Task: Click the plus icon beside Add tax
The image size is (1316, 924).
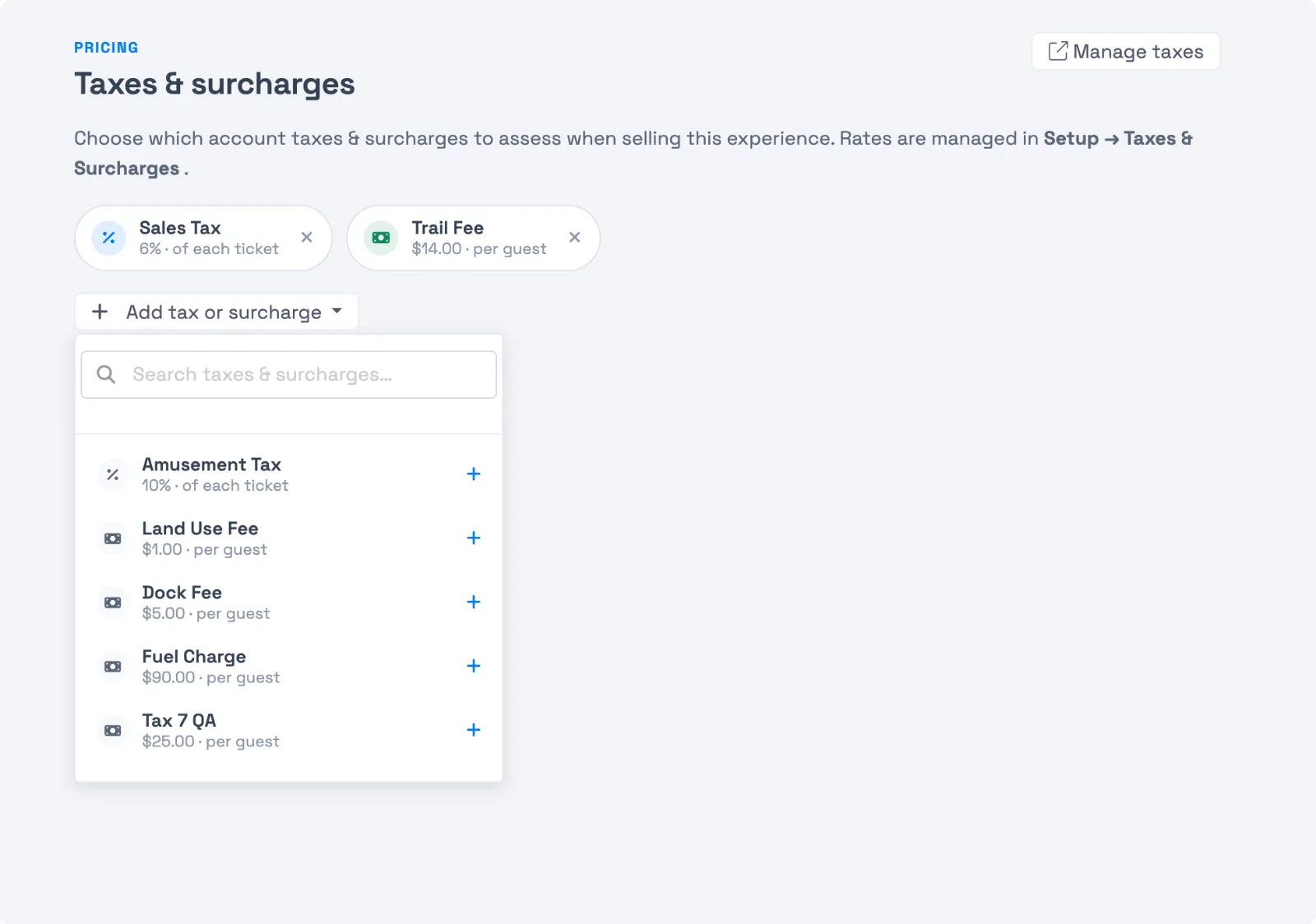Action: tap(100, 312)
